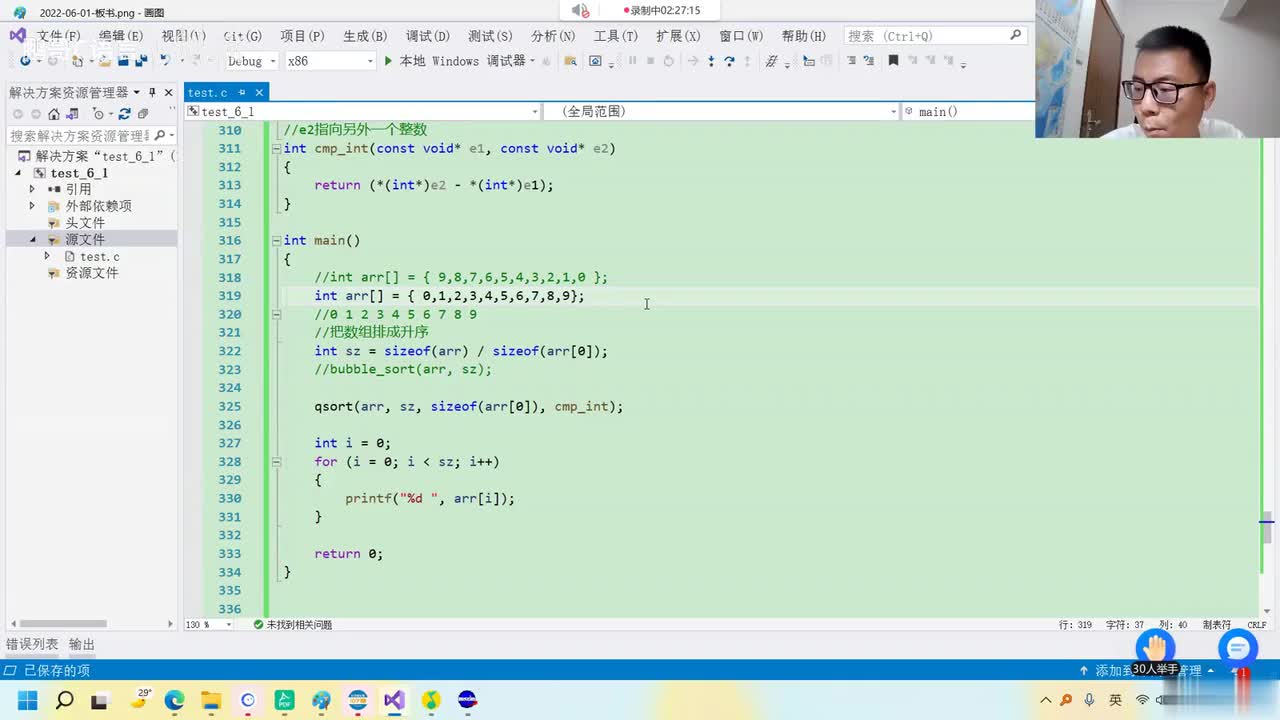Open the 编辑(E) menu

(121, 36)
